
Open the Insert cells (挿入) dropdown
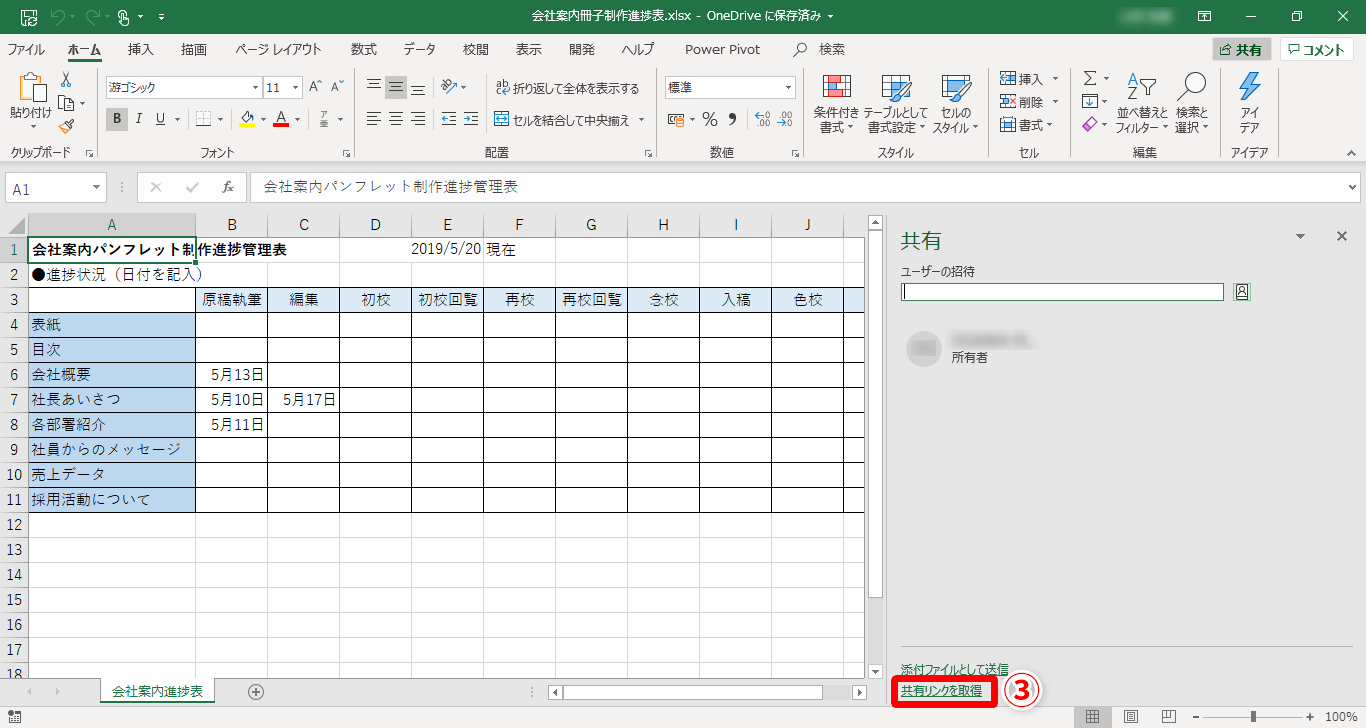[x=1055, y=78]
